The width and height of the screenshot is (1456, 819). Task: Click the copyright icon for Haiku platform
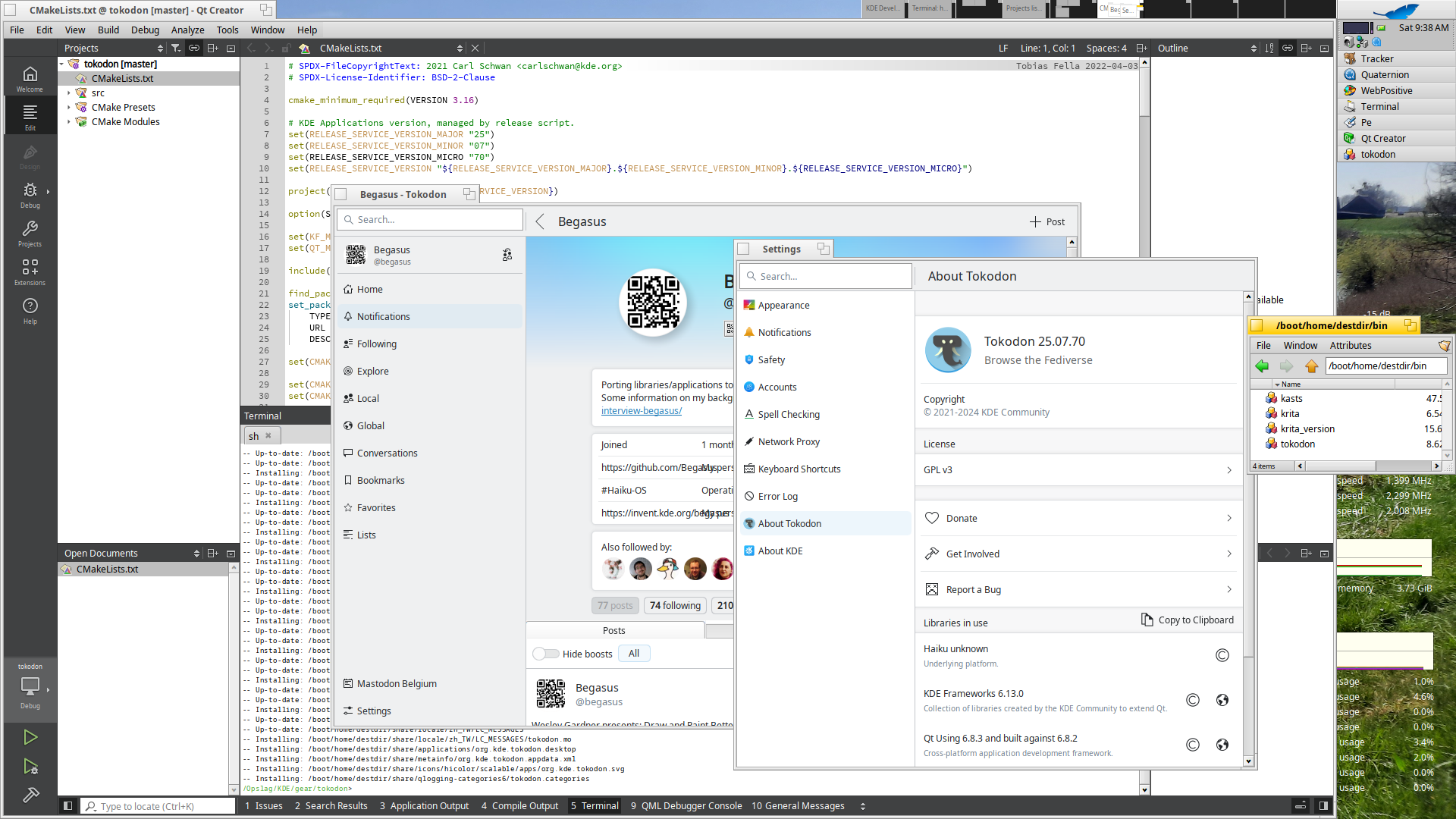[1222, 655]
